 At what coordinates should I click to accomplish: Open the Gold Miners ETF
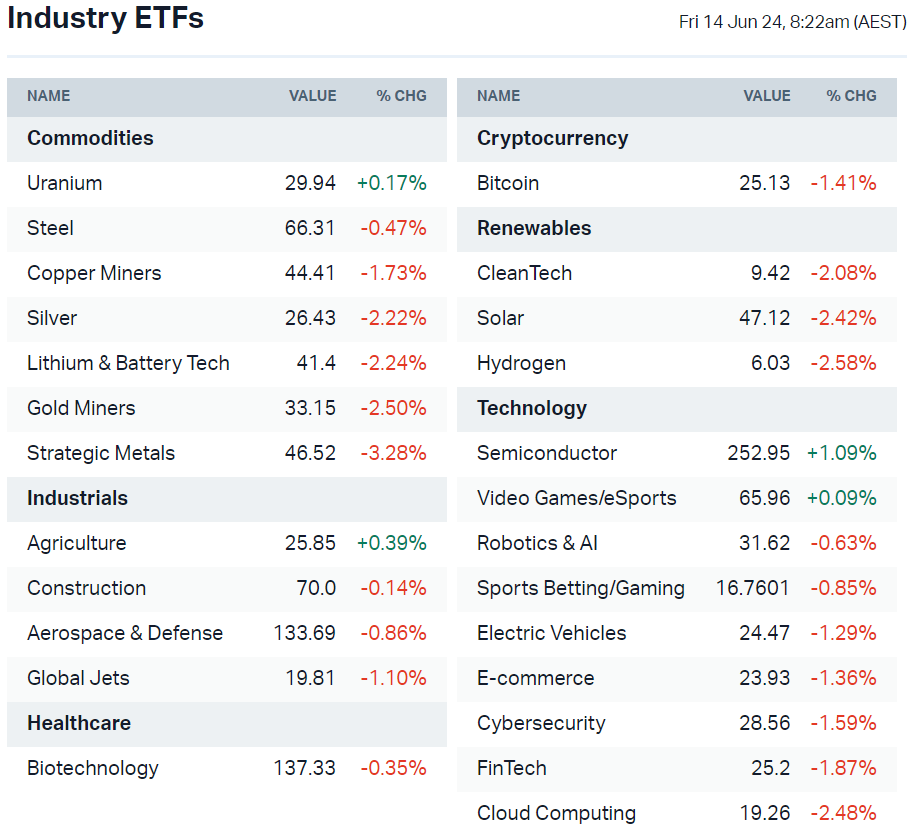(x=81, y=408)
